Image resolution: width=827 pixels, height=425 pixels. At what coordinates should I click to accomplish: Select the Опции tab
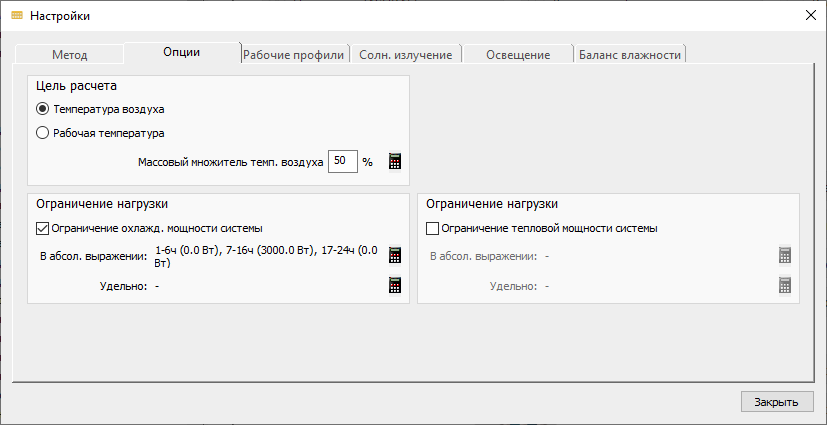[181, 52]
